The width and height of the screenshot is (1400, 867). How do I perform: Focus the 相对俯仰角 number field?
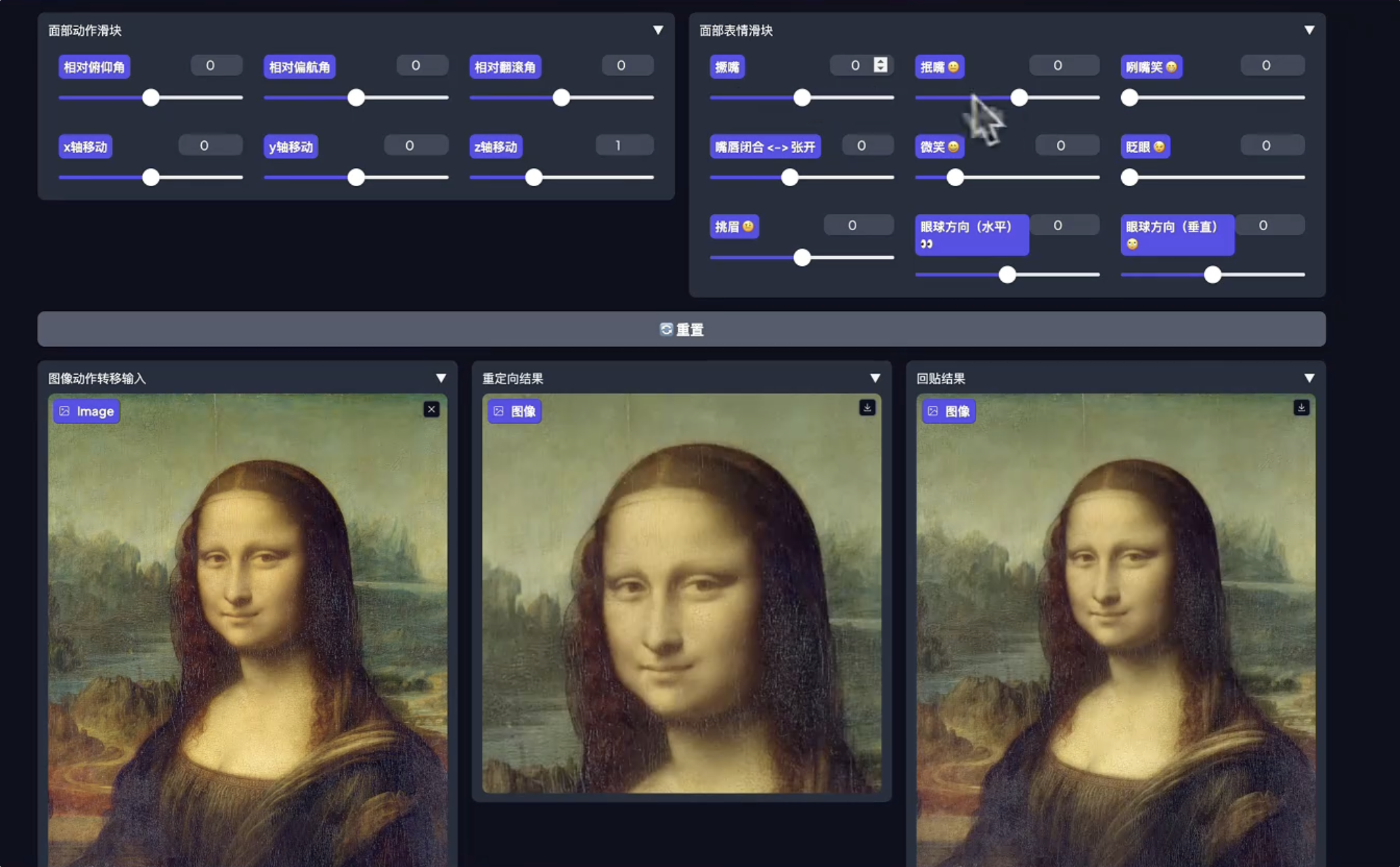pos(217,66)
